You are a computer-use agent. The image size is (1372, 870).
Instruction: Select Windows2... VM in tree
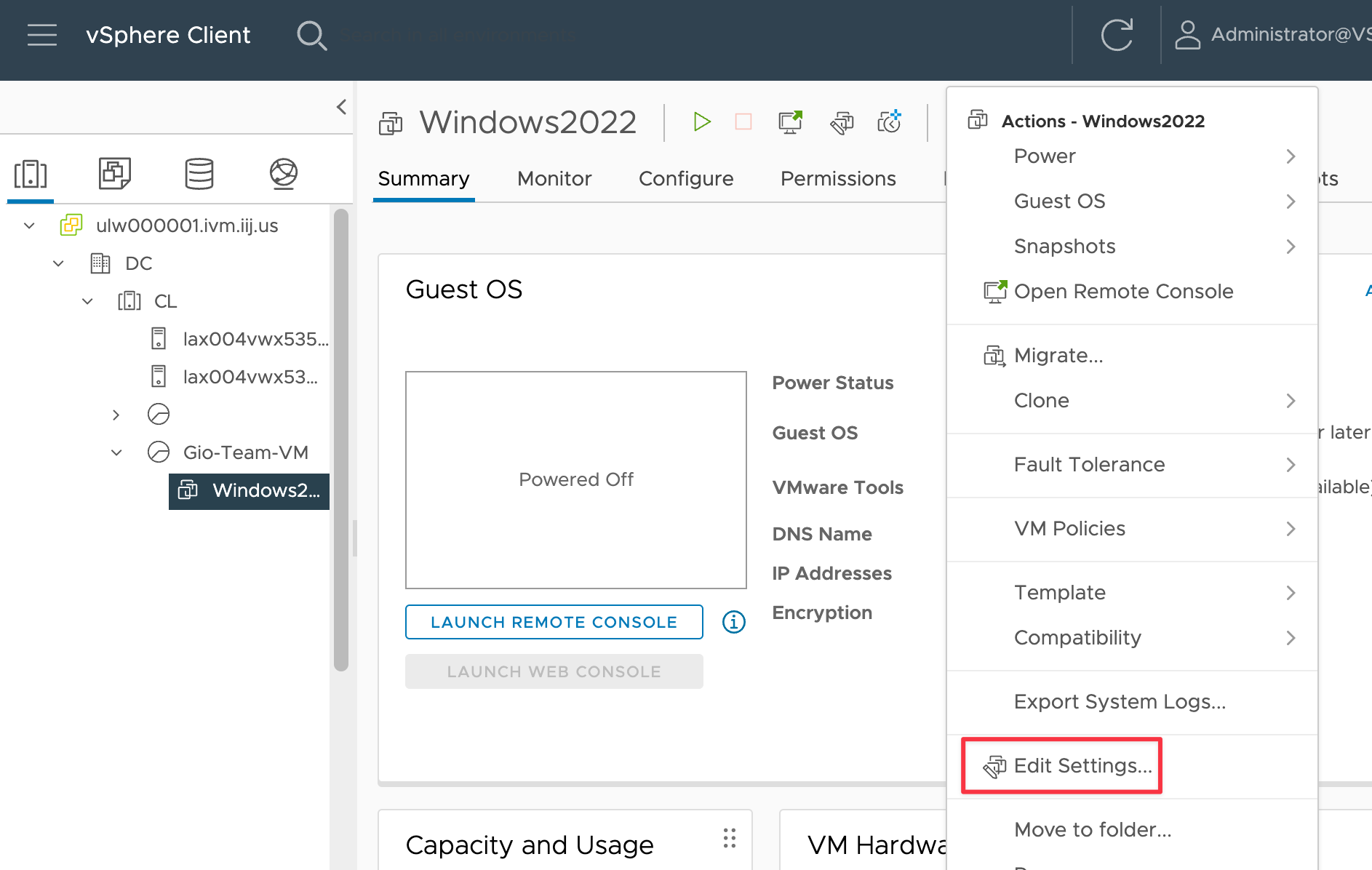pos(249,491)
